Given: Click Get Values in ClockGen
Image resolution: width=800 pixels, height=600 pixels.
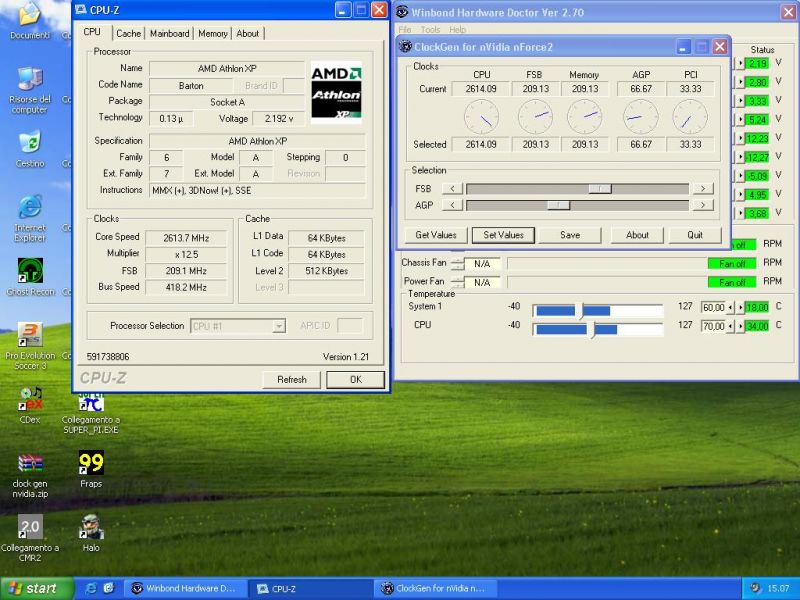Looking at the screenshot, I should [436, 235].
